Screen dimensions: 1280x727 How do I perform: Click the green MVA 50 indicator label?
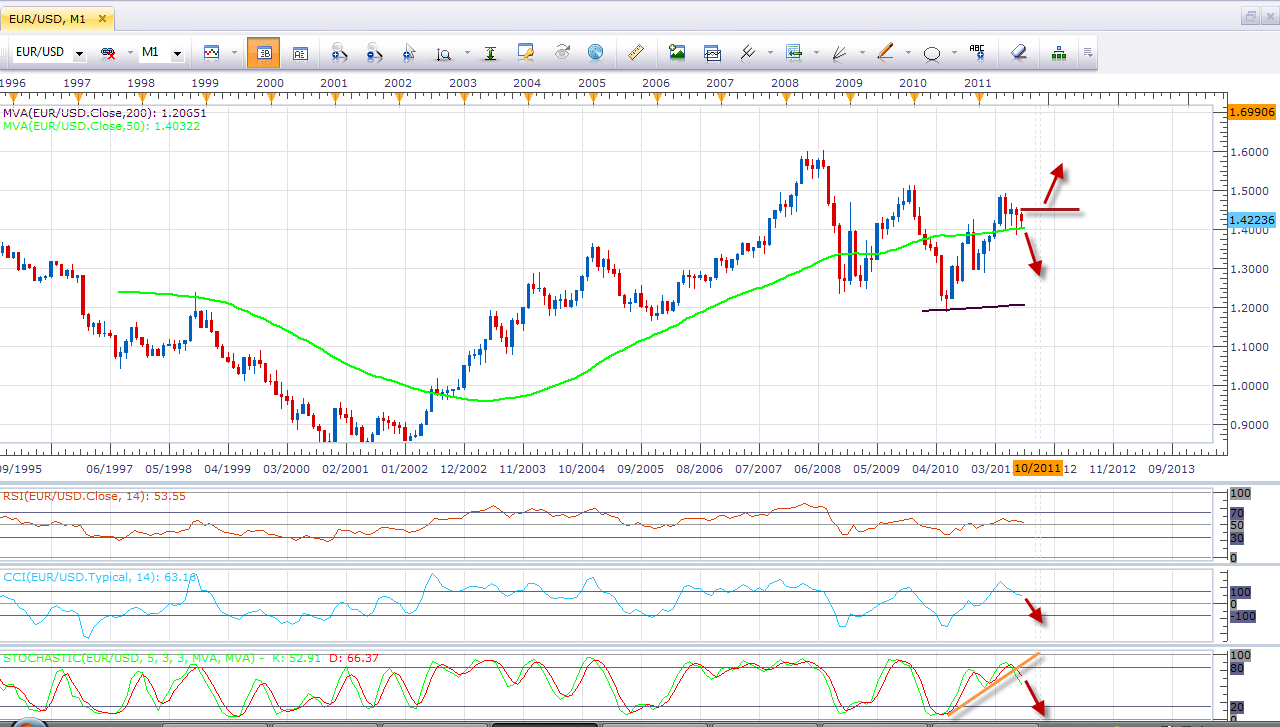(x=101, y=126)
